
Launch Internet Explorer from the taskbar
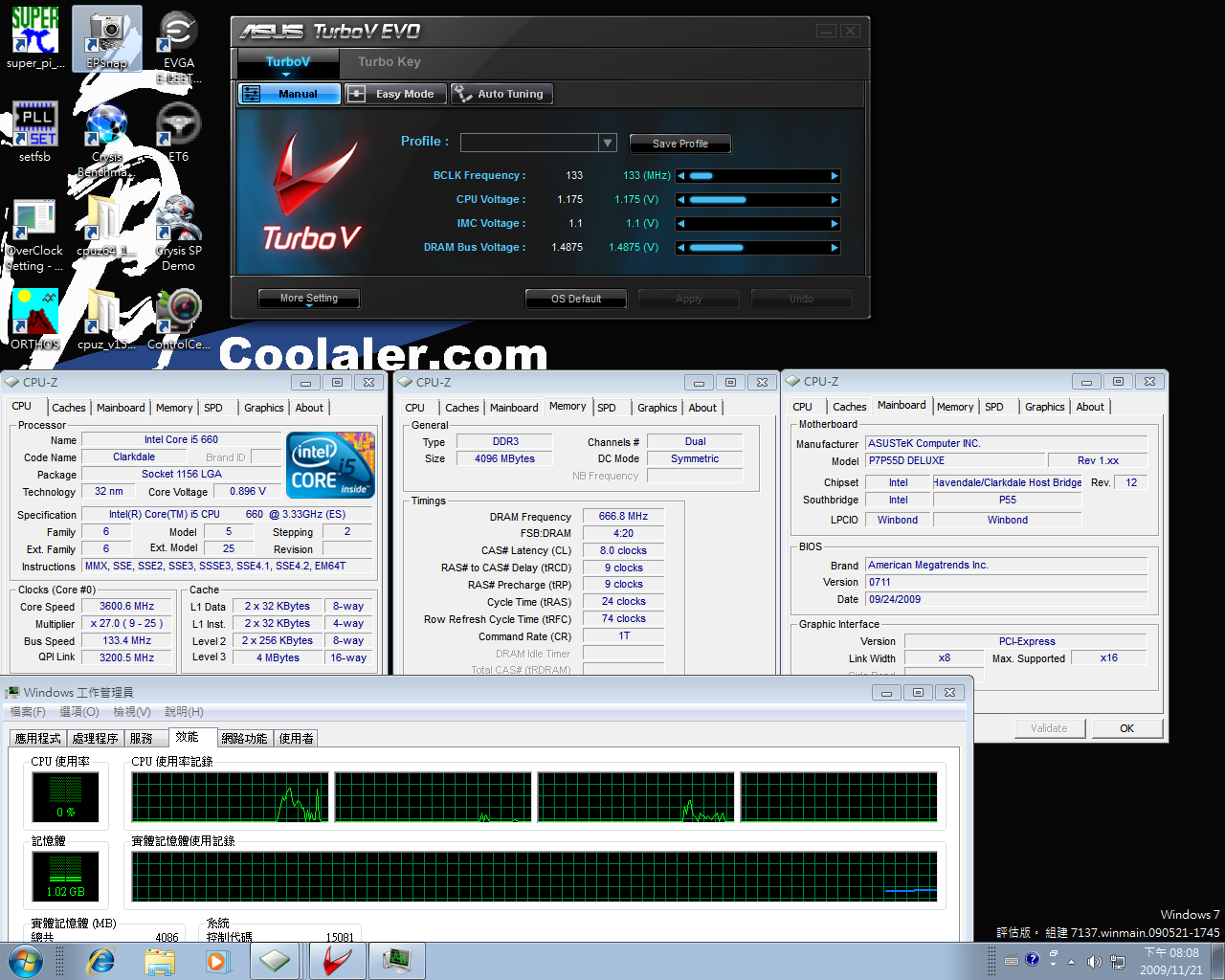click(100, 961)
